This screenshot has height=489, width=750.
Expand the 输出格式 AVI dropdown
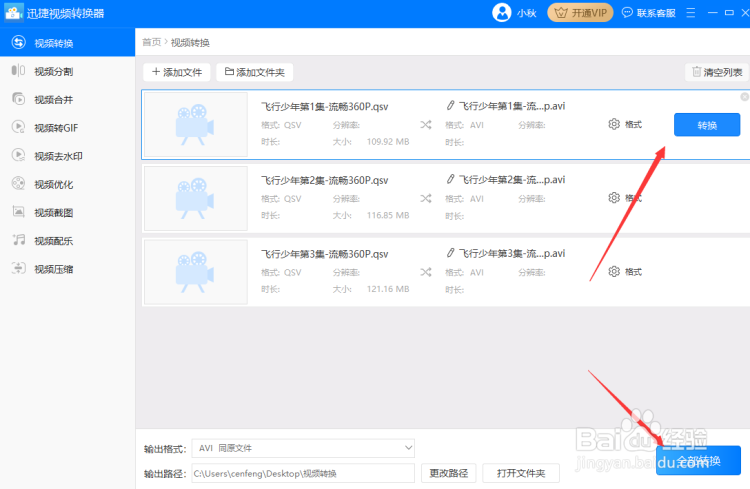click(303, 448)
